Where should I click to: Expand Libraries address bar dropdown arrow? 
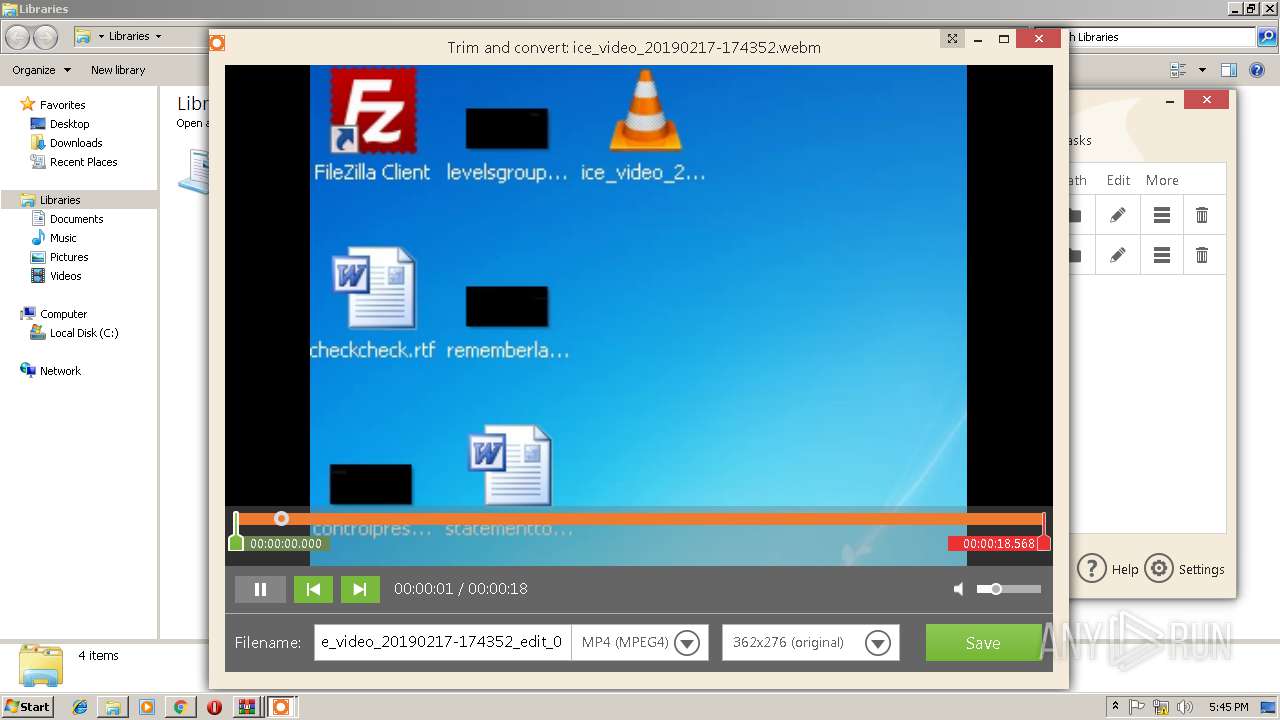(158, 36)
